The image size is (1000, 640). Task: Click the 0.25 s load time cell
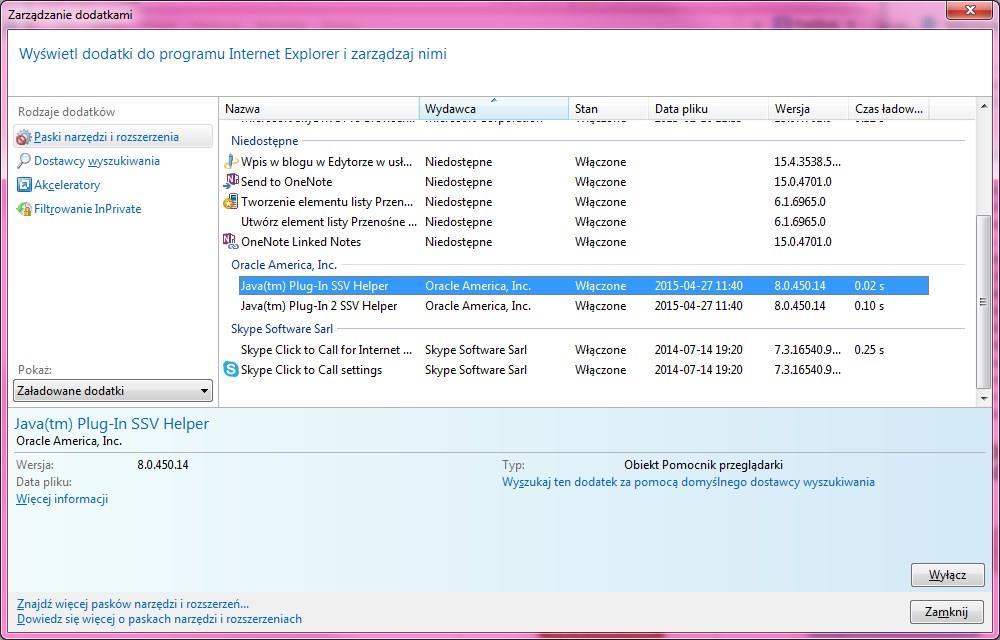point(869,350)
